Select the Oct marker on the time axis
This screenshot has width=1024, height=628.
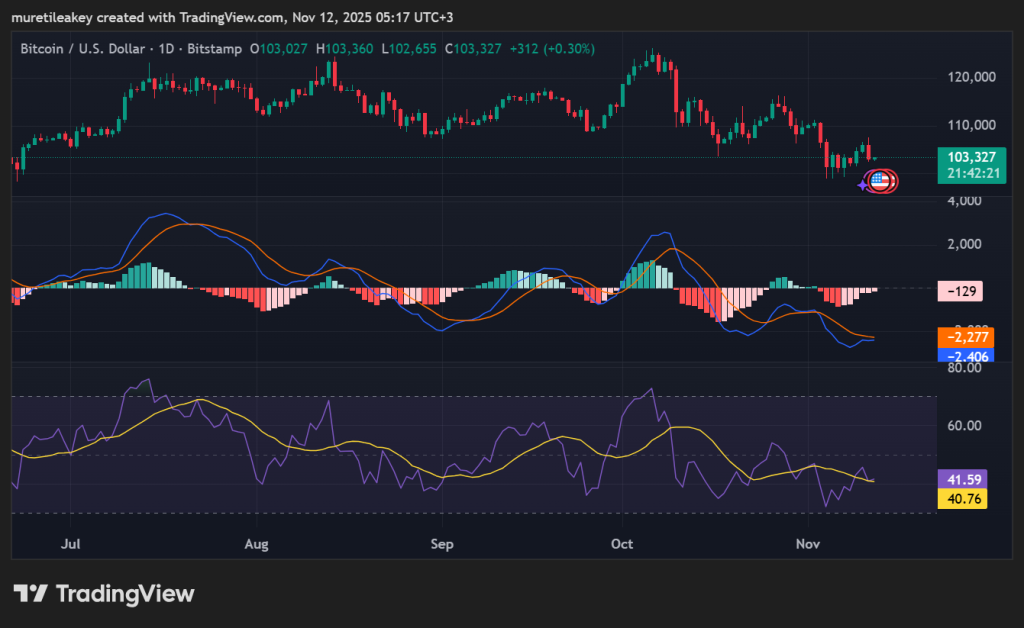click(622, 545)
